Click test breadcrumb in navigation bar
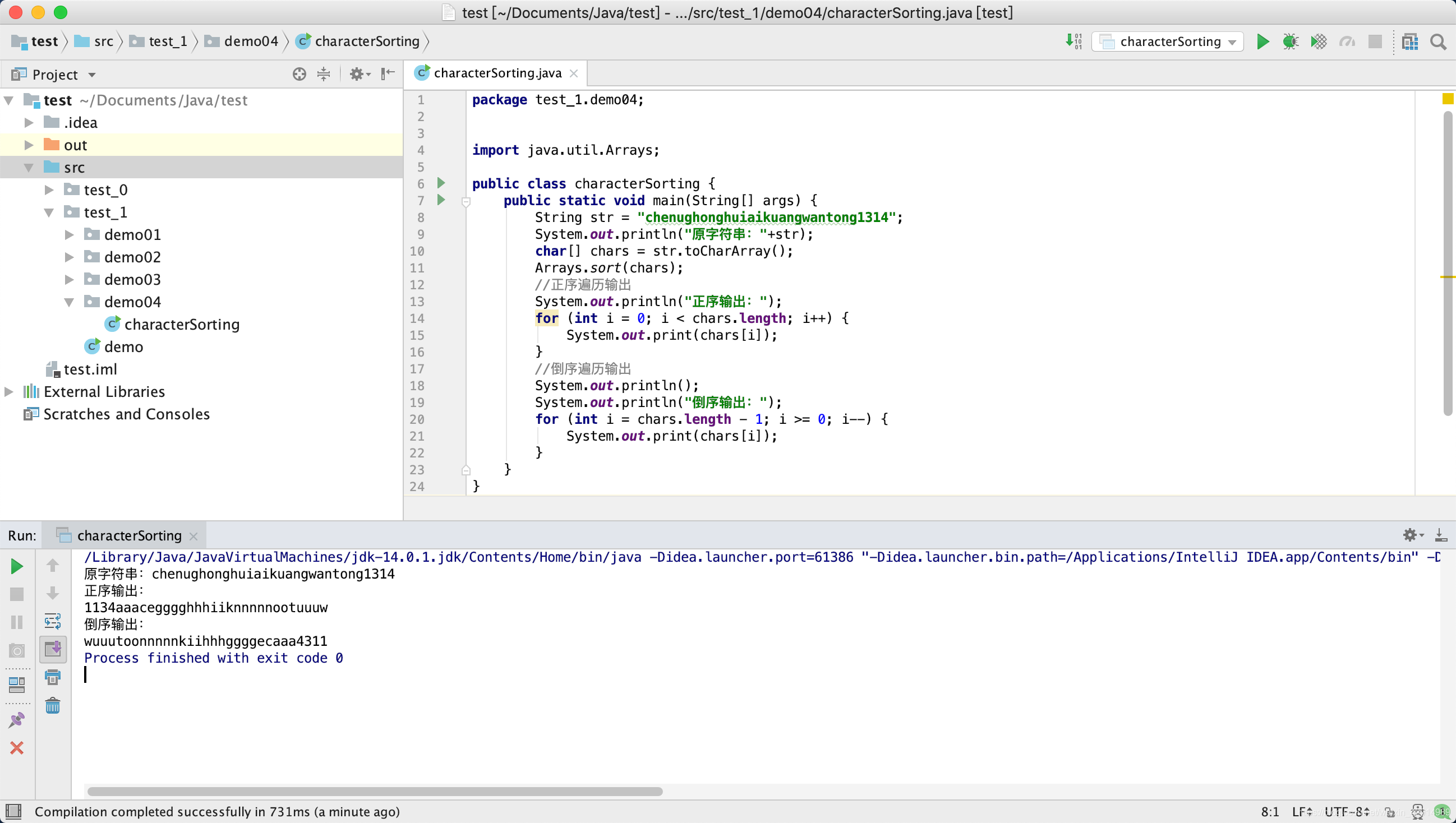1456x823 pixels. coord(35,41)
